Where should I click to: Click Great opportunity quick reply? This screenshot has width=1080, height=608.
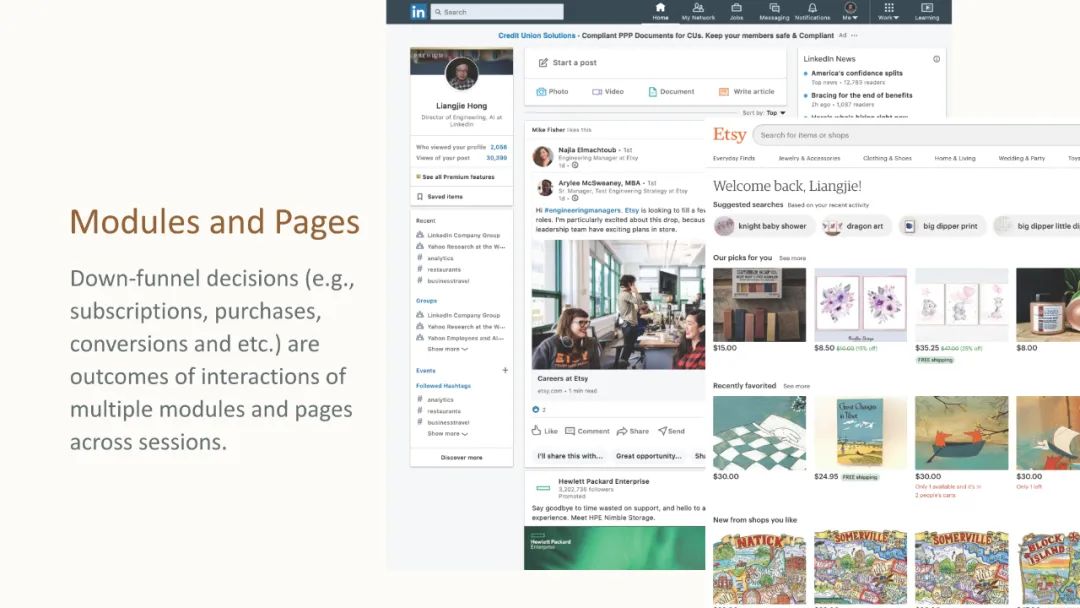[648, 456]
